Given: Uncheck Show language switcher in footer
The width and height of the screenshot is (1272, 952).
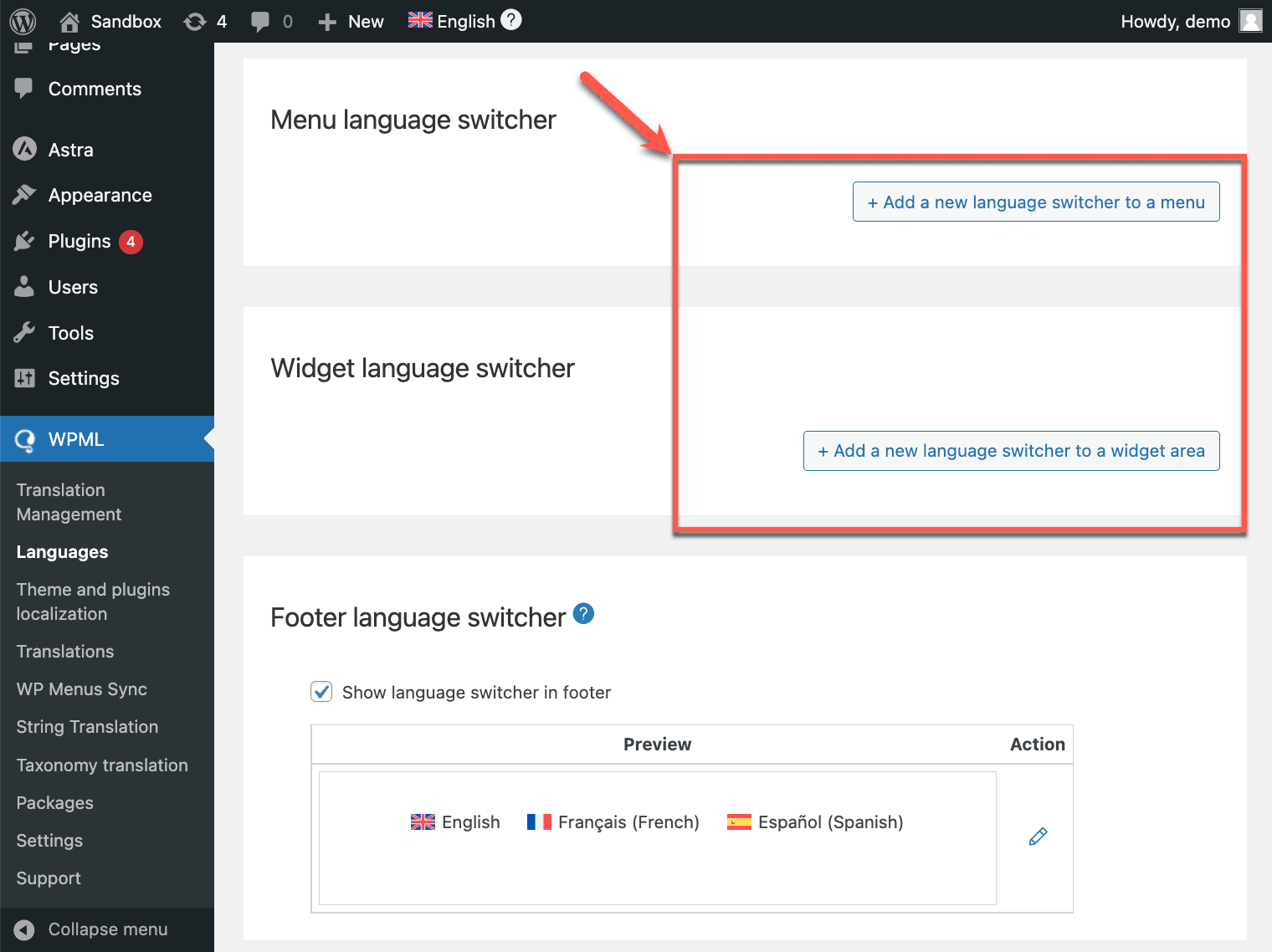Looking at the screenshot, I should [321, 692].
